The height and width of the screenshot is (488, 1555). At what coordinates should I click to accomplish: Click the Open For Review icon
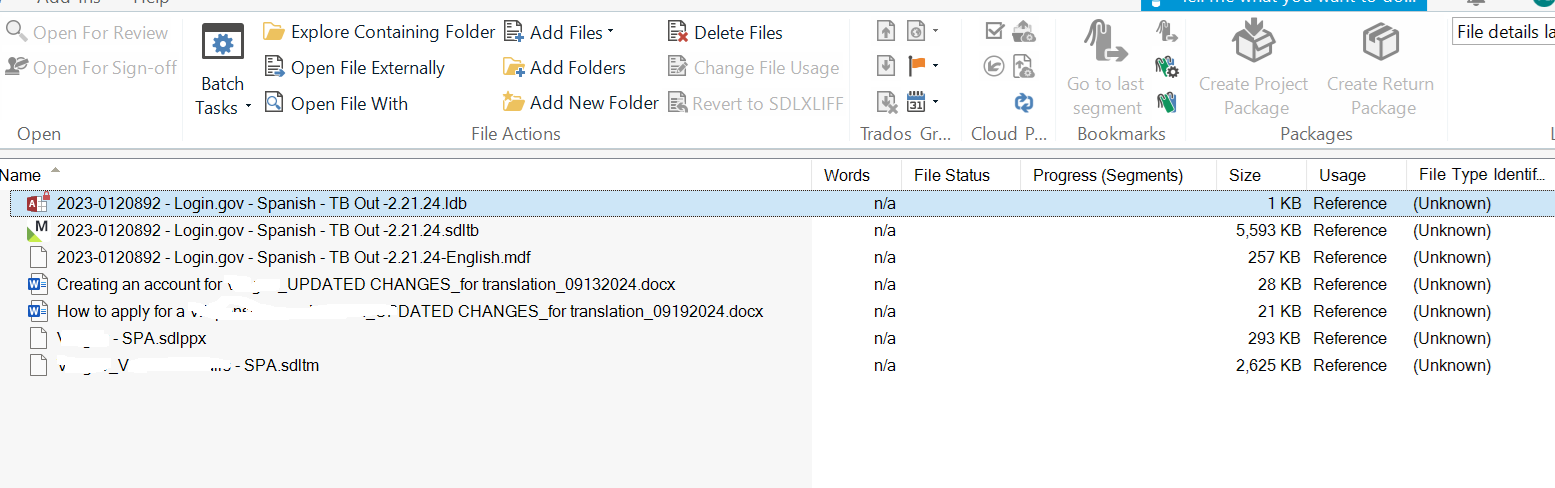[x=17, y=31]
